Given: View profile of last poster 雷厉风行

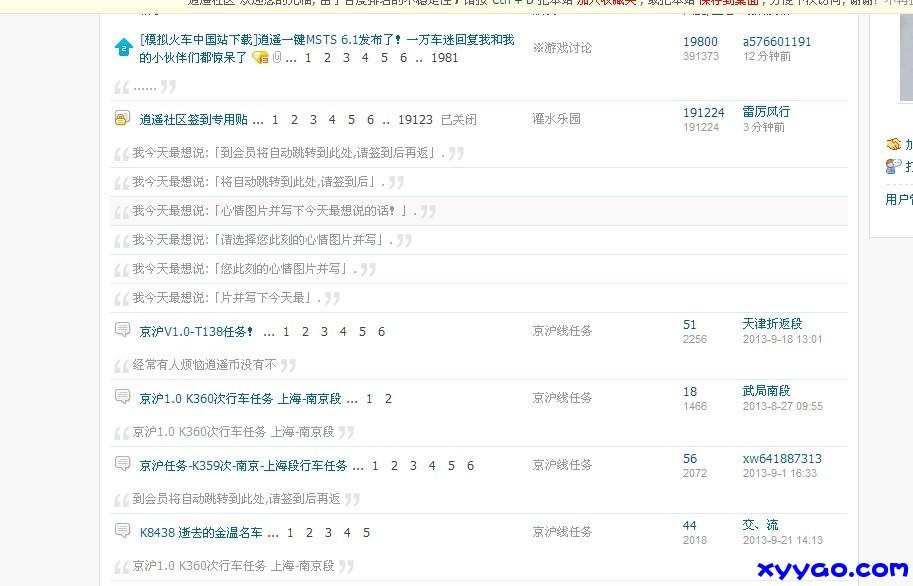Looking at the screenshot, I should click(765, 112).
